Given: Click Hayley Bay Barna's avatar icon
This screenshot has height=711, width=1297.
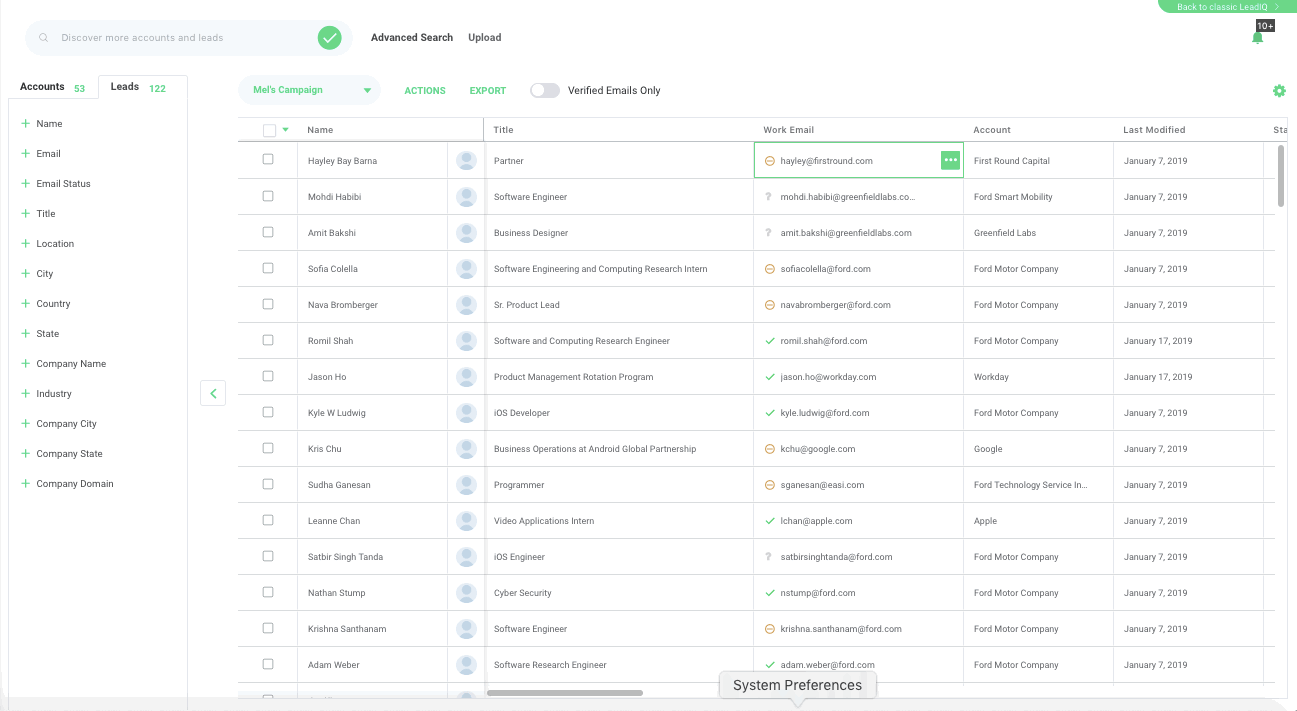Looking at the screenshot, I should coord(466,161).
